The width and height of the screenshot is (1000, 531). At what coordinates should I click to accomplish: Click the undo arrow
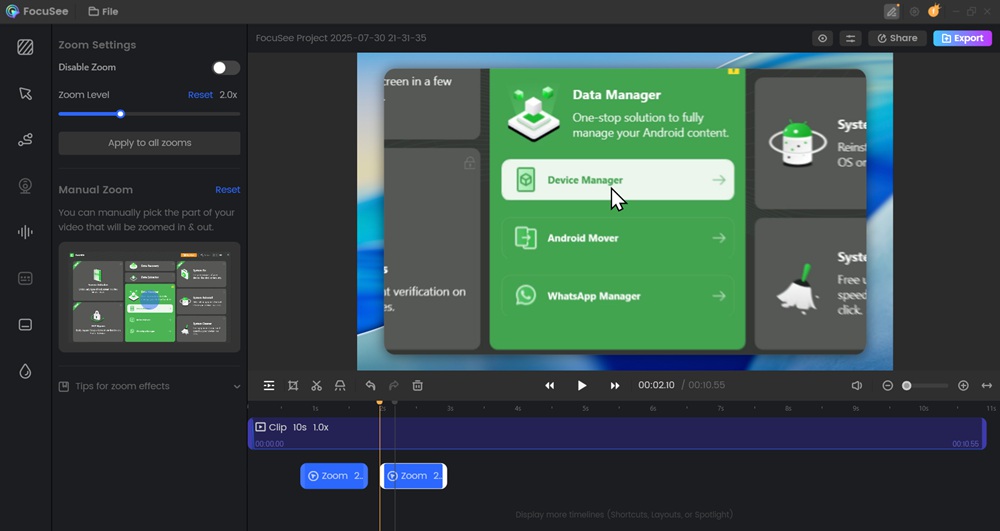click(x=371, y=386)
